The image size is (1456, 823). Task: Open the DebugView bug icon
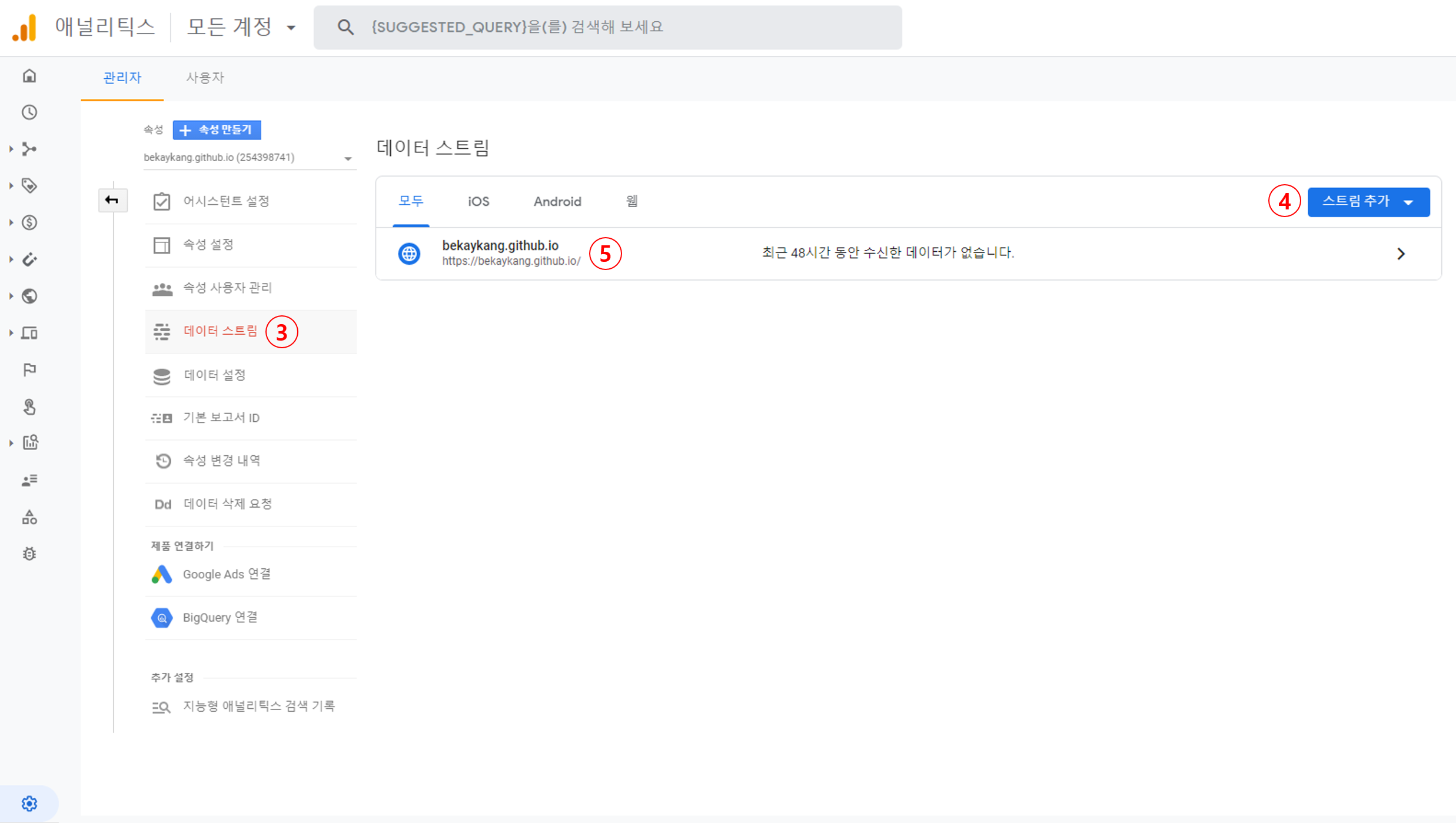pos(29,554)
